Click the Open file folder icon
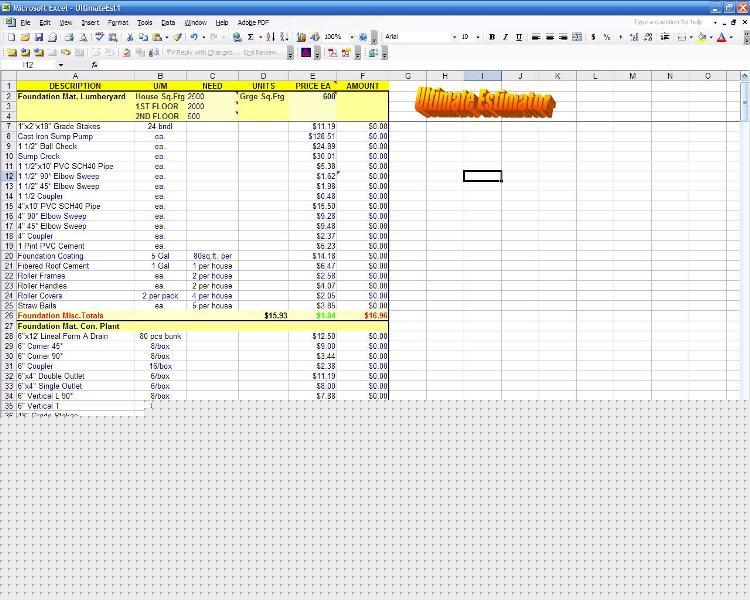 click(25, 37)
